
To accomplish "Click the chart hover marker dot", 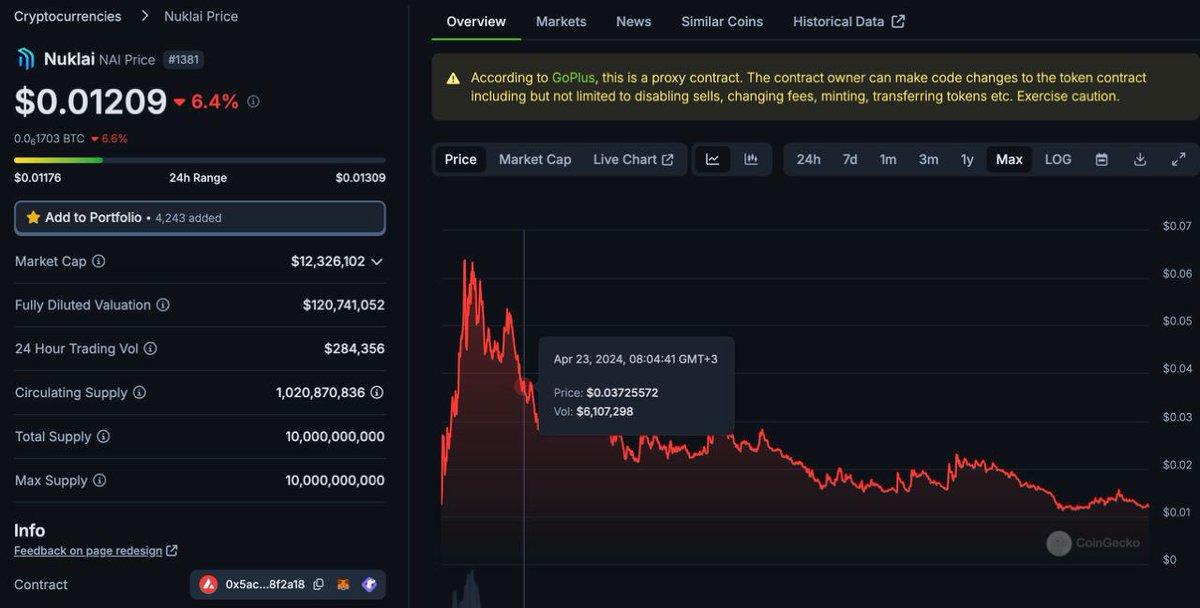I will [x=523, y=387].
